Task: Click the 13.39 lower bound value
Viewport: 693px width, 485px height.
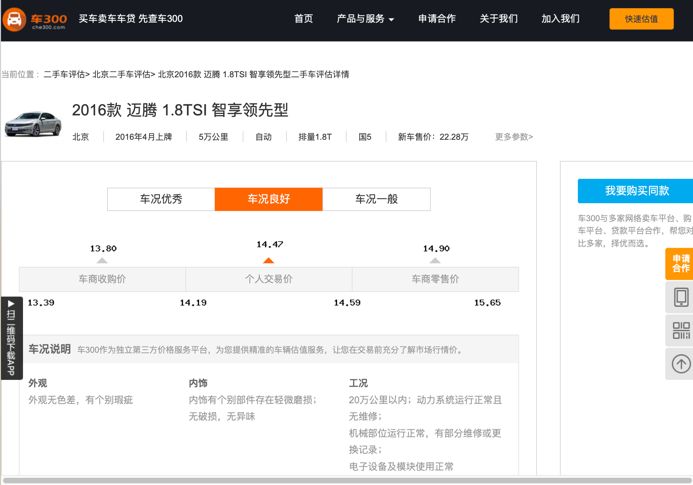Action: [x=41, y=303]
